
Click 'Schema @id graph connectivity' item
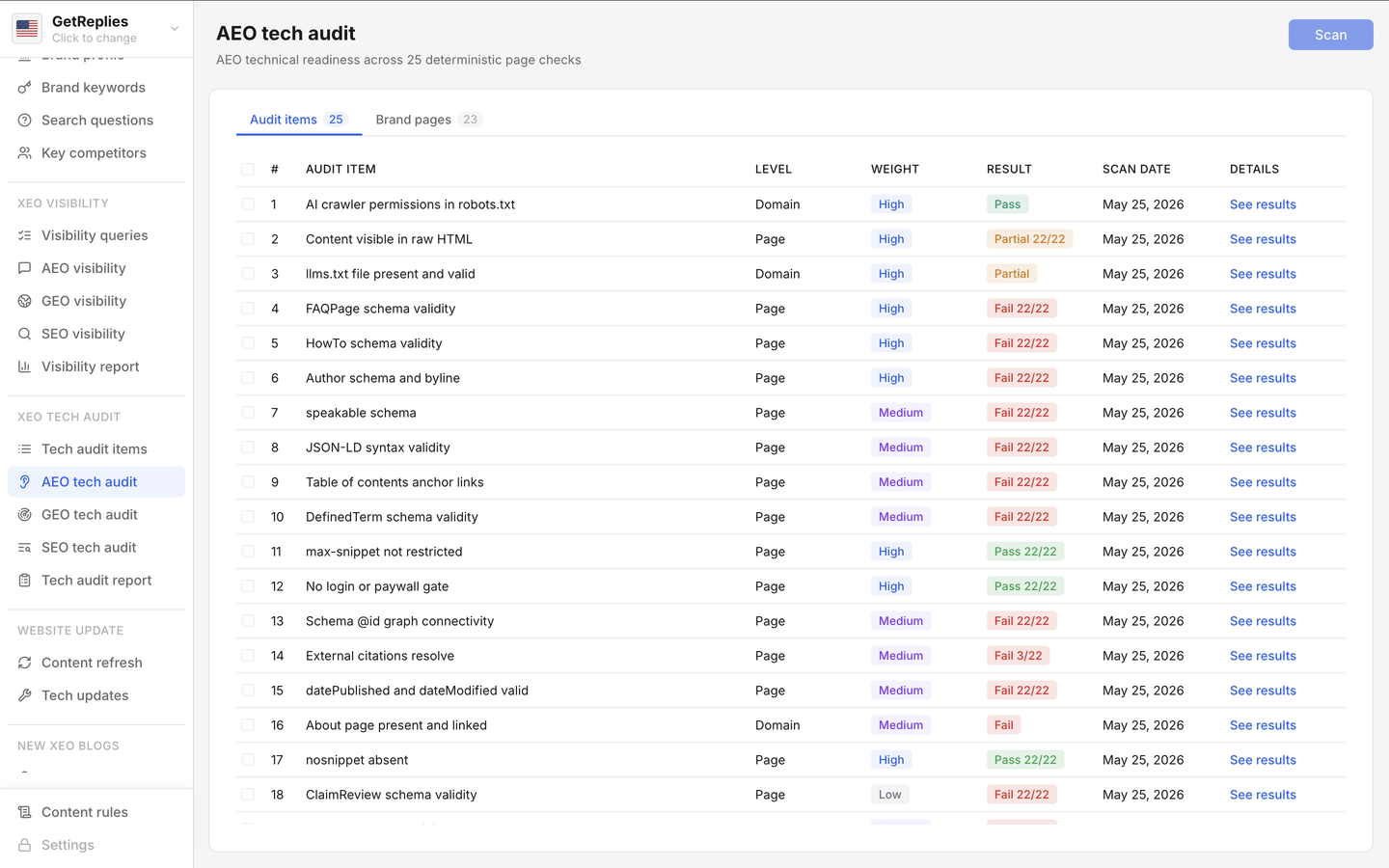point(399,621)
